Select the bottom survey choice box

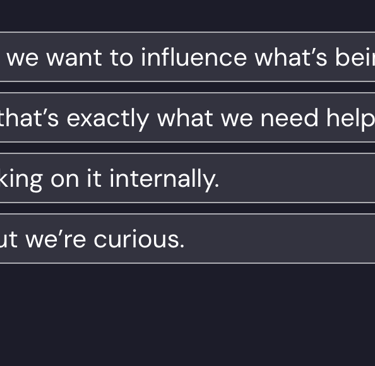187,239
